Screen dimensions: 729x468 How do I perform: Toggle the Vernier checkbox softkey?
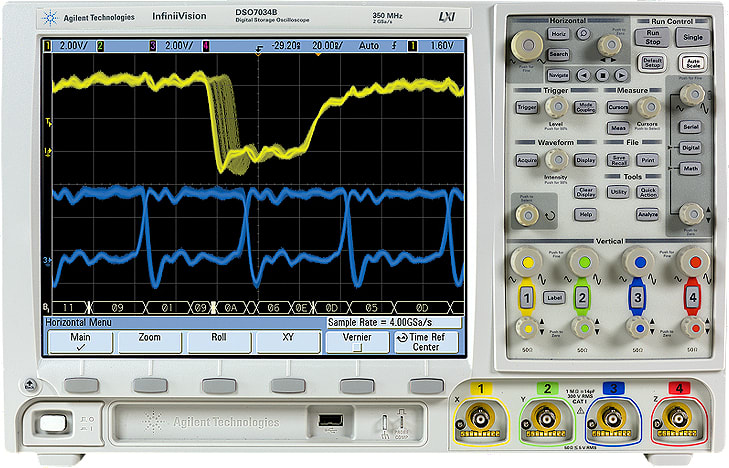click(357, 342)
